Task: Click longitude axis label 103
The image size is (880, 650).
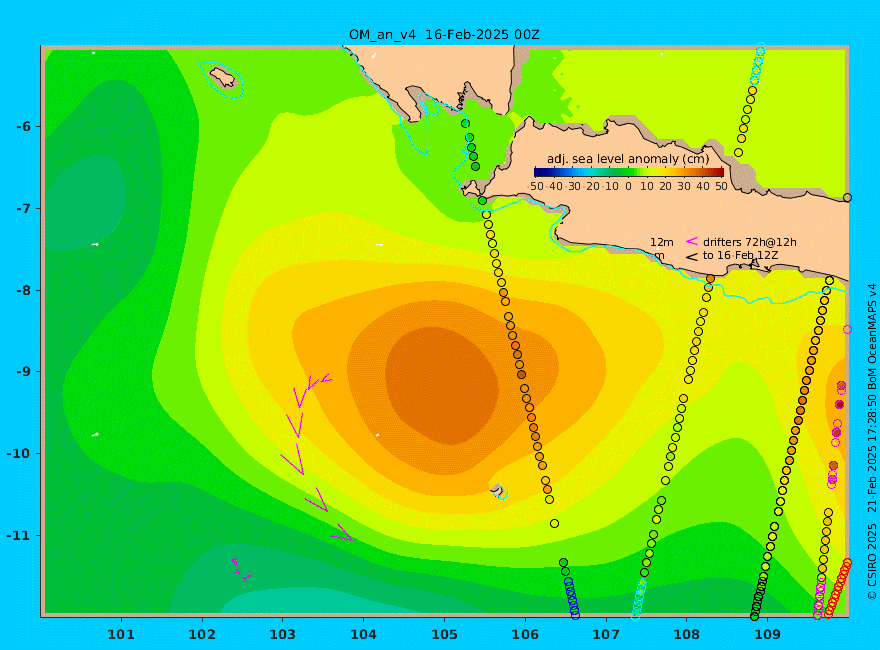Action: (x=282, y=634)
